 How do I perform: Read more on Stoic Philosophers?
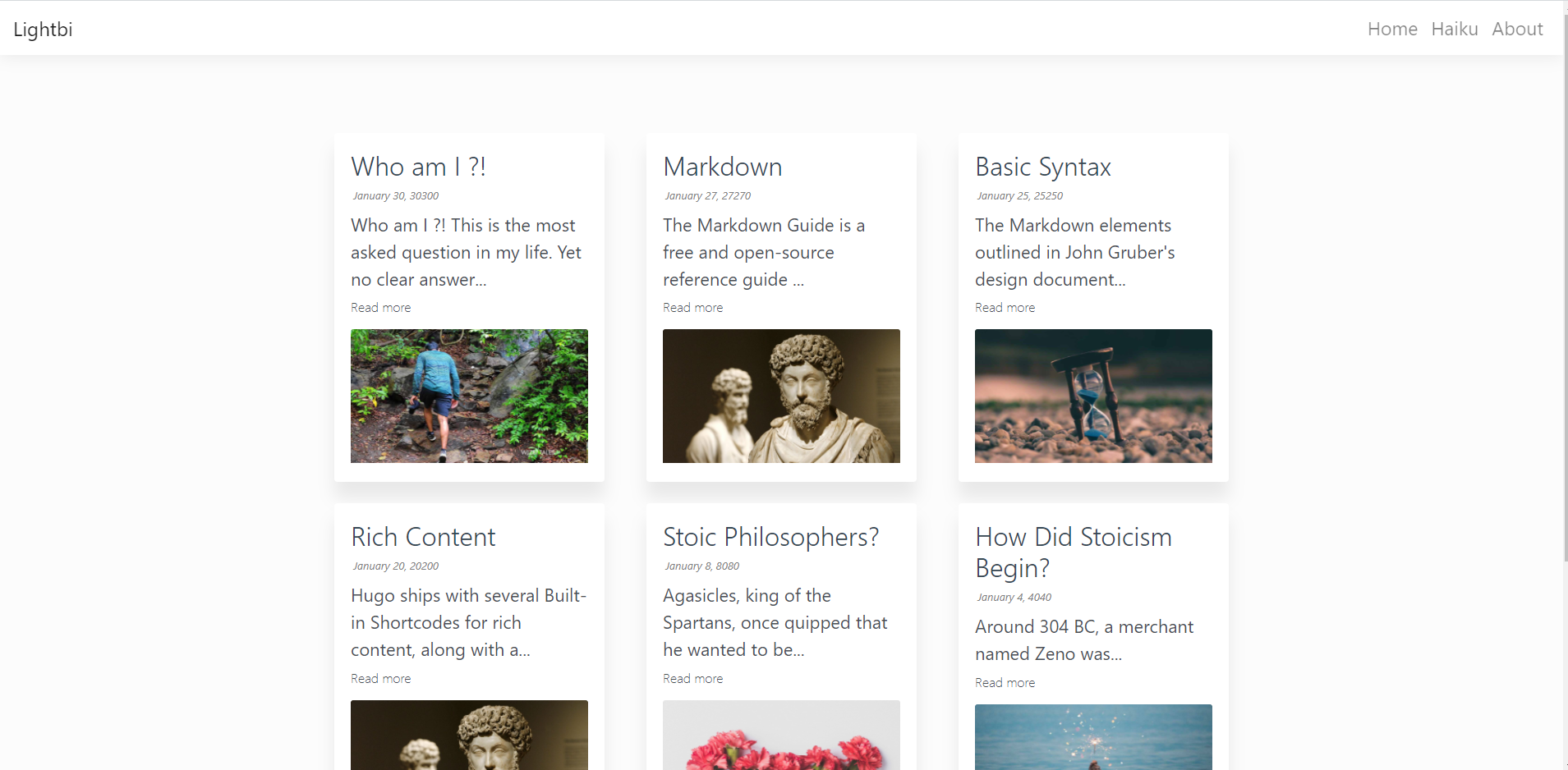(692, 678)
